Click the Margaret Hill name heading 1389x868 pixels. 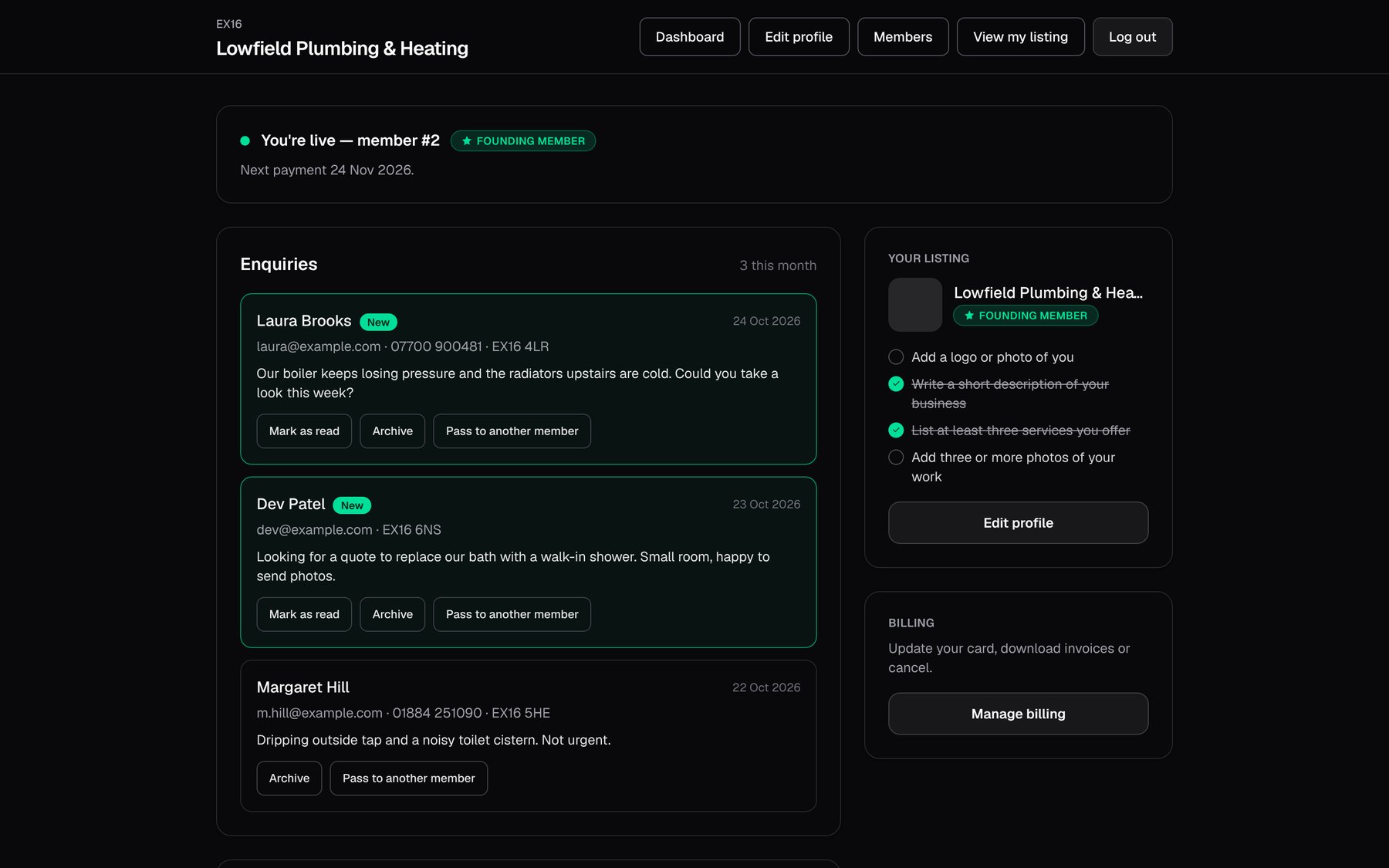302,687
